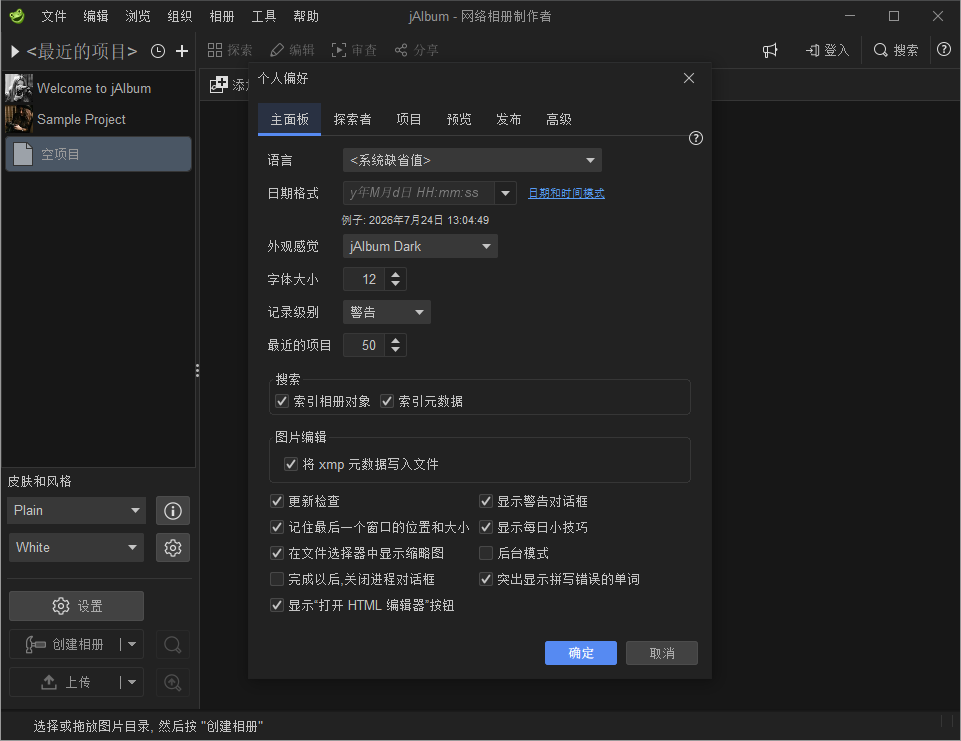Click the help icon in top-right toolbar

pyautogui.click(x=944, y=50)
